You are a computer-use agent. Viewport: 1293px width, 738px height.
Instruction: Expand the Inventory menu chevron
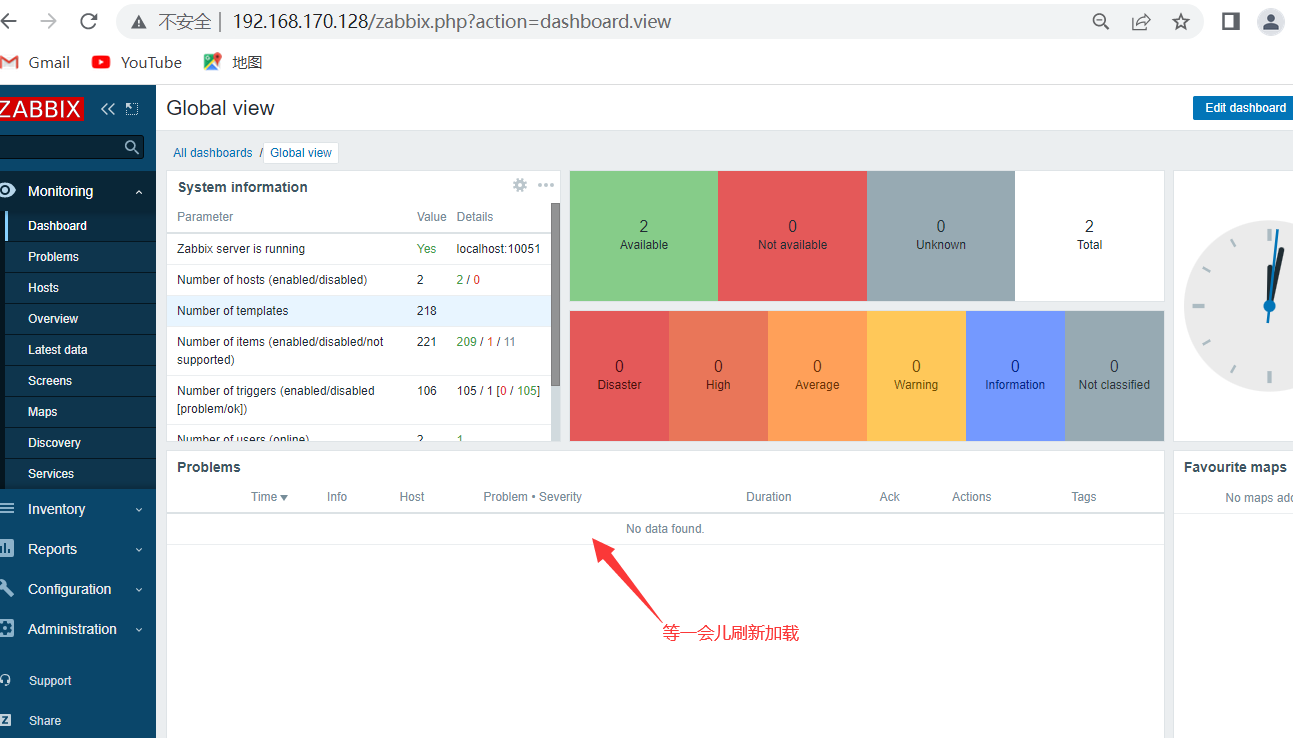pyautogui.click(x=139, y=510)
